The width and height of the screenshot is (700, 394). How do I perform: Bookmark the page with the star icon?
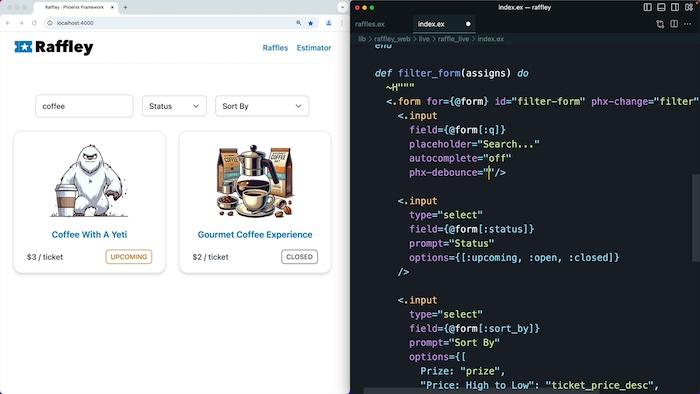coord(311,23)
